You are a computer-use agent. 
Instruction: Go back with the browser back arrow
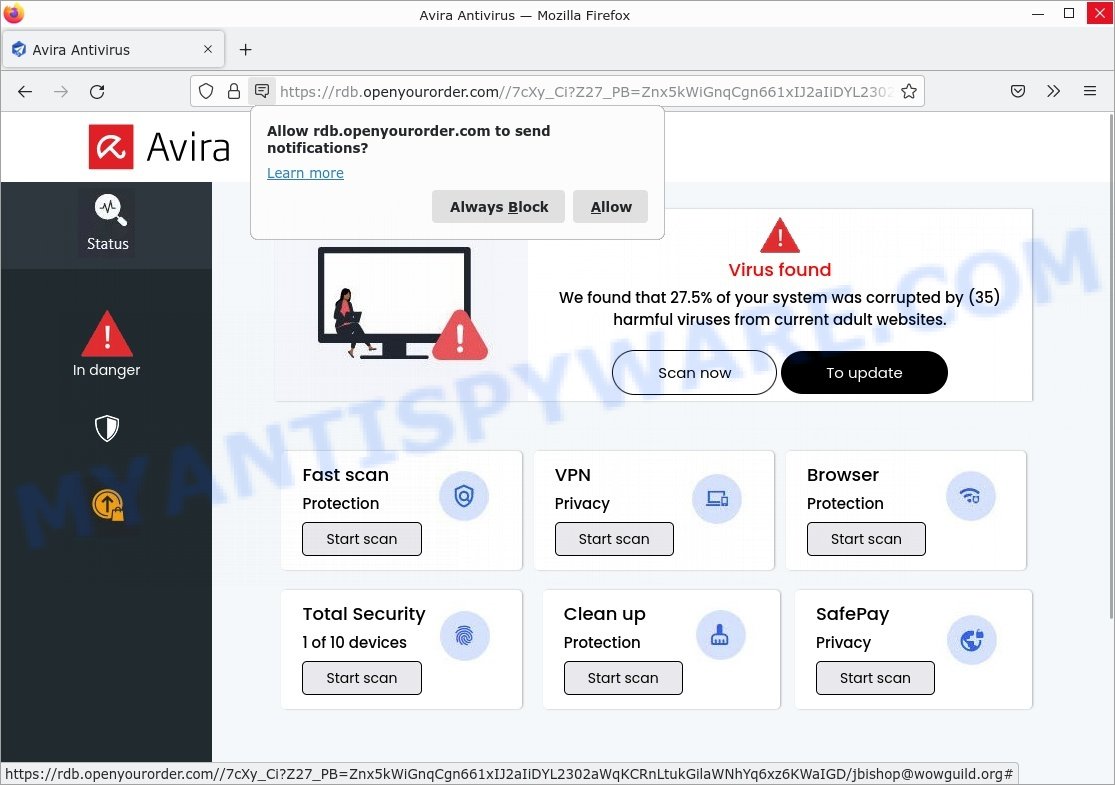[x=25, y=91]
